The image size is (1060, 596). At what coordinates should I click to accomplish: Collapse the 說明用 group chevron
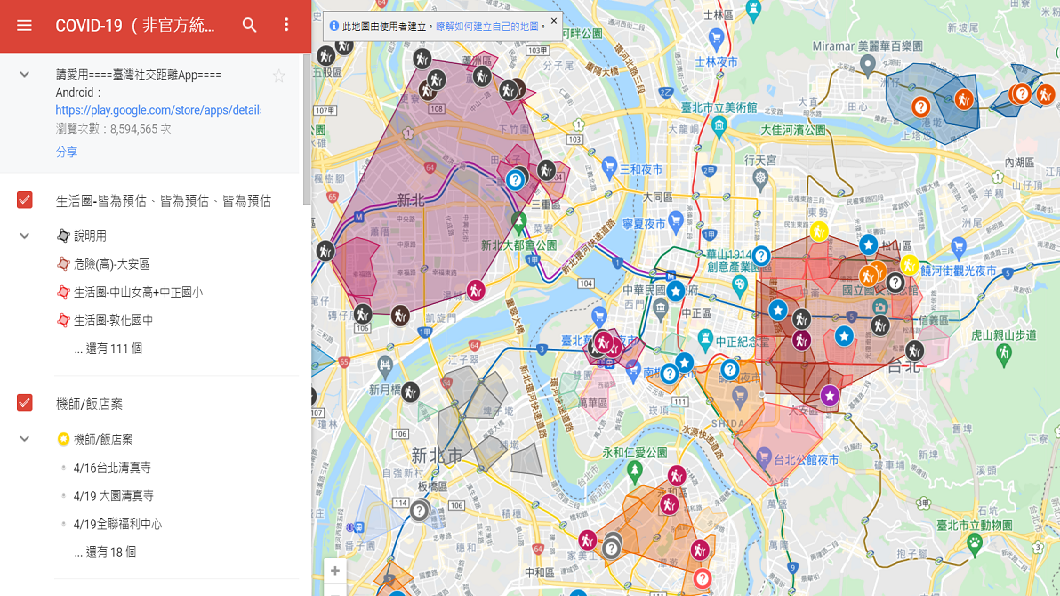pyautogui.click(x=24, y=236)
